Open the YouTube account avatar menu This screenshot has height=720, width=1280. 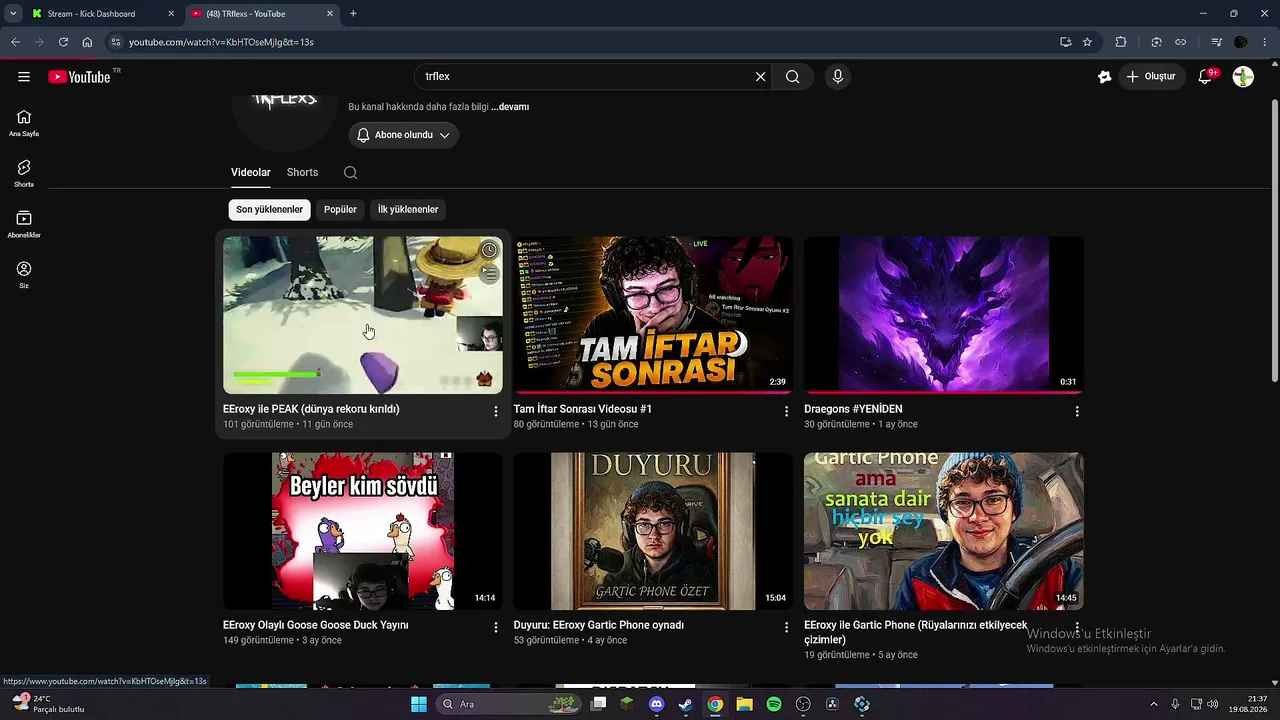1243,77
